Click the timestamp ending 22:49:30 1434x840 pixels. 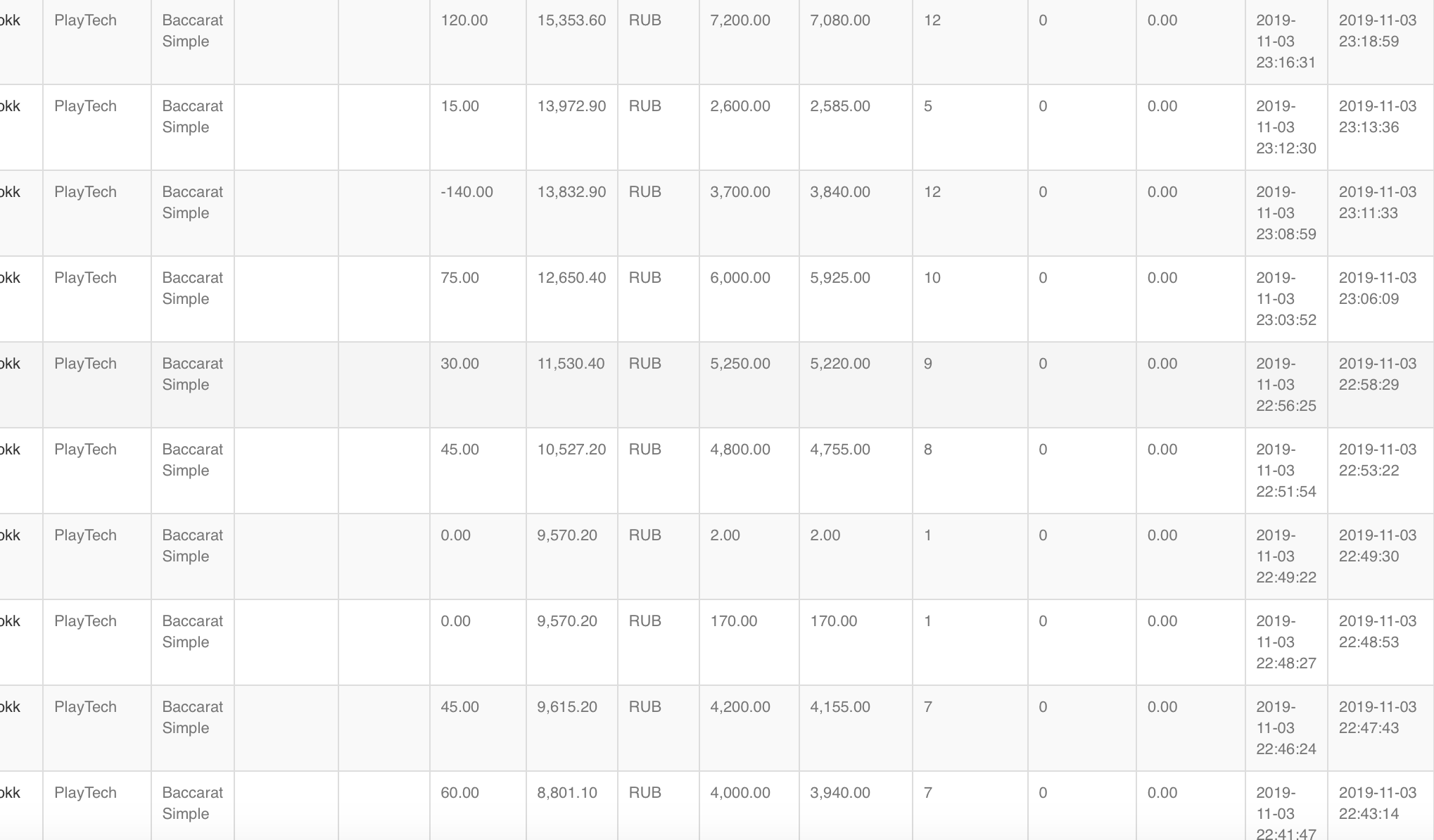1377,546
